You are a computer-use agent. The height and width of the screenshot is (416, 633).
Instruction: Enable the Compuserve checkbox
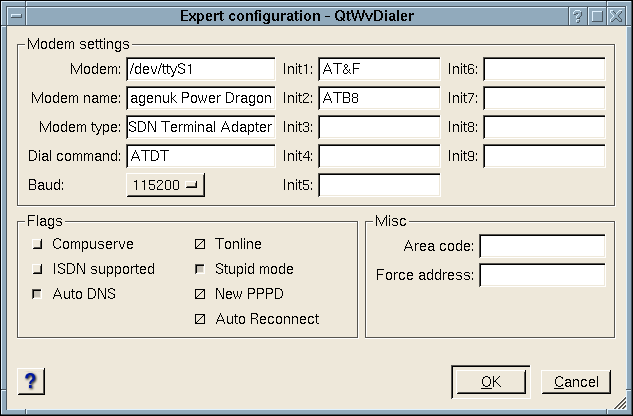point(38,244)
